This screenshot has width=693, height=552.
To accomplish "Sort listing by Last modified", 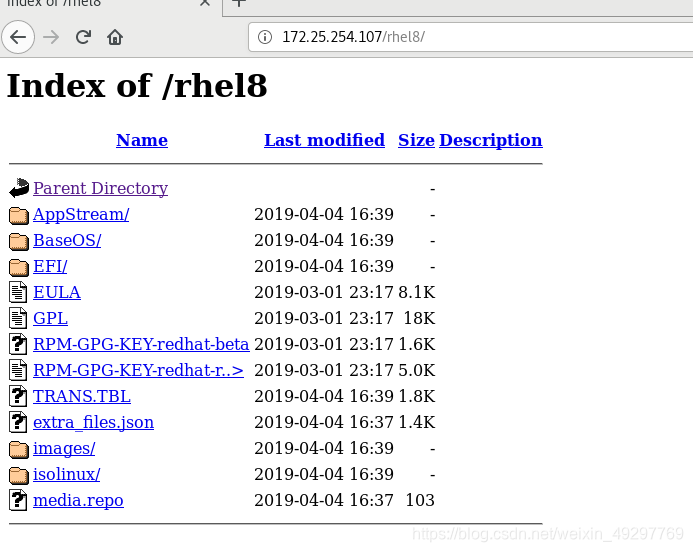I will [x=324, y=140].
